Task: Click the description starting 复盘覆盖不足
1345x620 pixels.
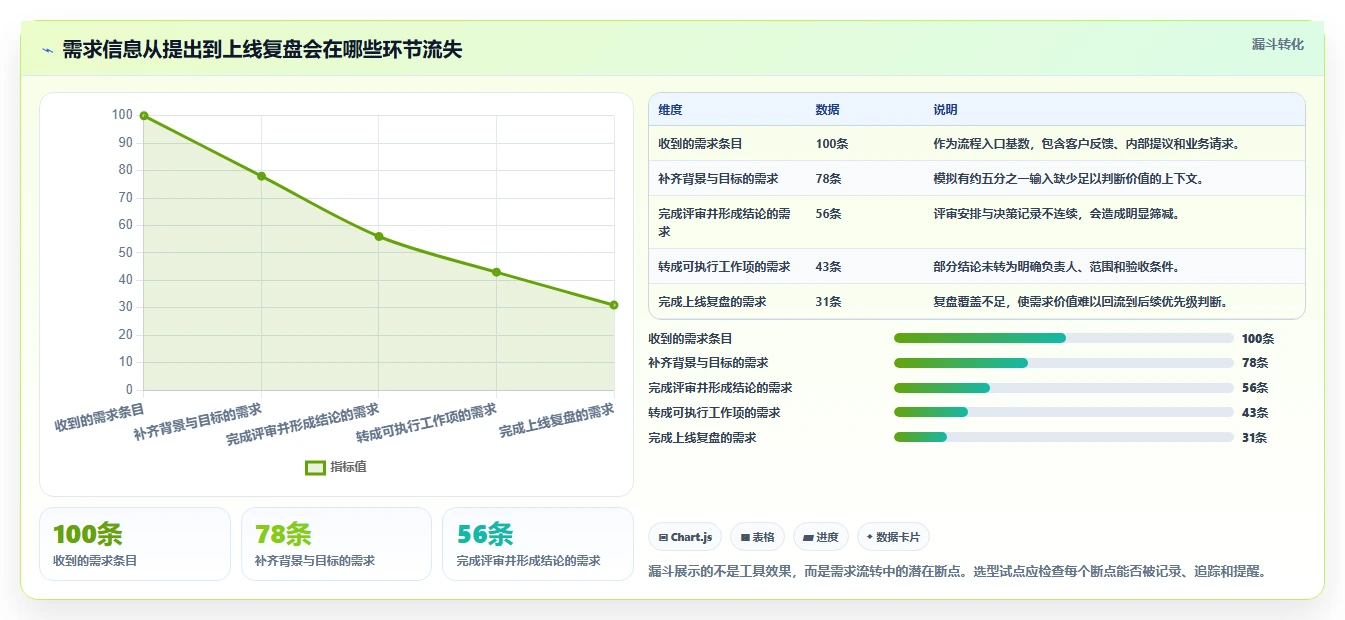Action: [x=1080, y=302]
